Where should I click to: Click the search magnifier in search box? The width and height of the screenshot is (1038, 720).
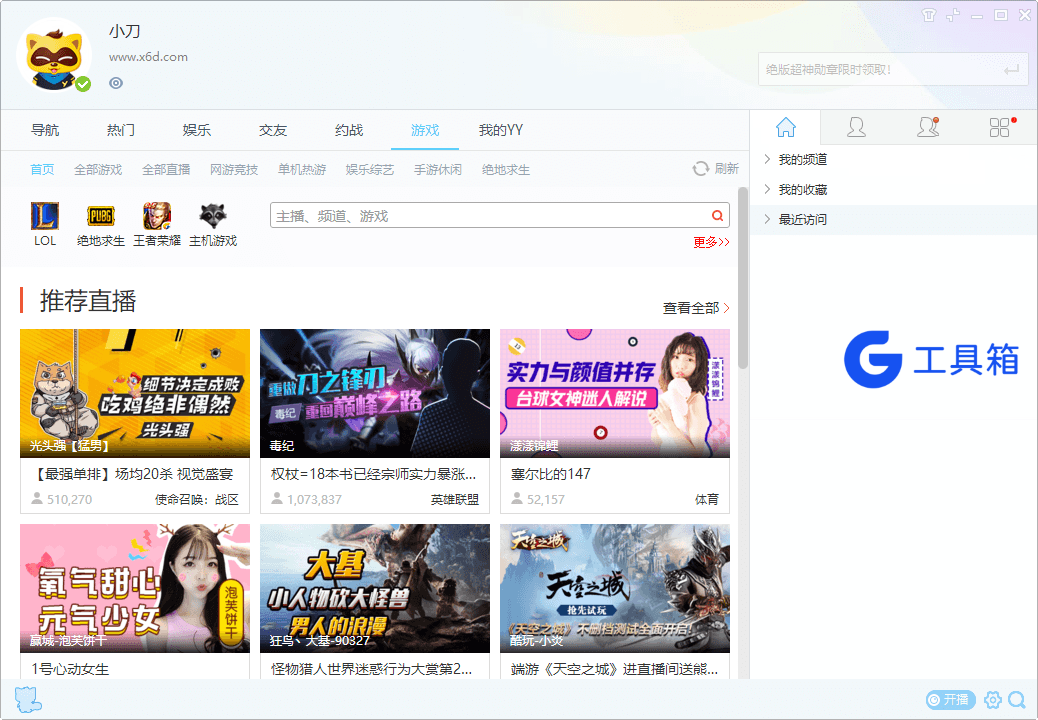[x=718, y=216]
